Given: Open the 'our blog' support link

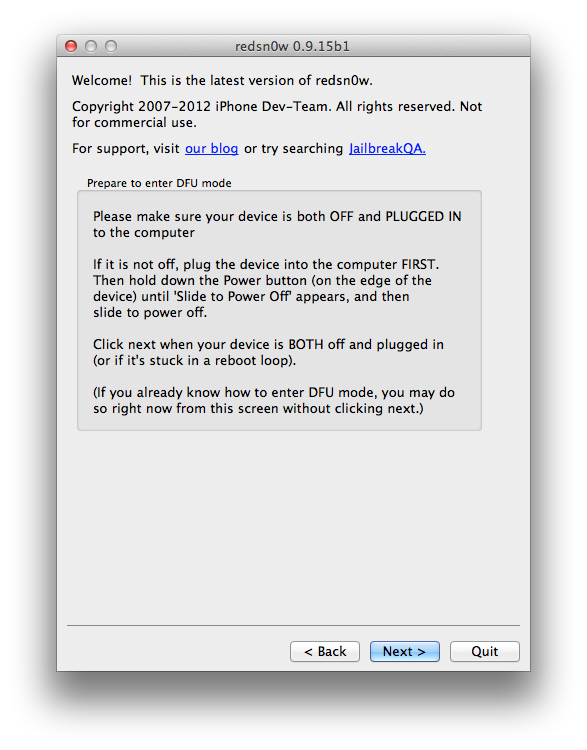Looking at the screenshot, I should (x=211, y=149).
